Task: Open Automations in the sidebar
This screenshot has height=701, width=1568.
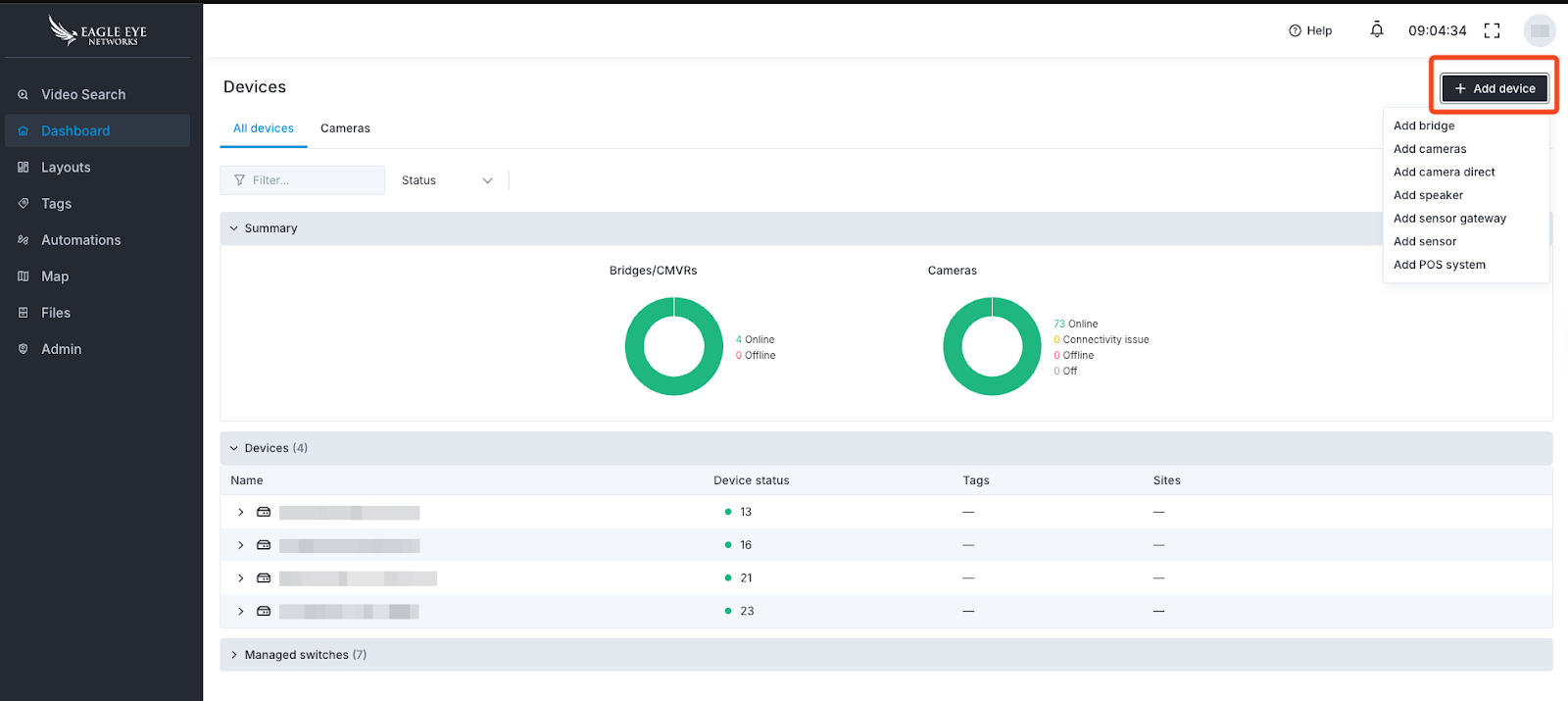Action: tap(80, 240)
